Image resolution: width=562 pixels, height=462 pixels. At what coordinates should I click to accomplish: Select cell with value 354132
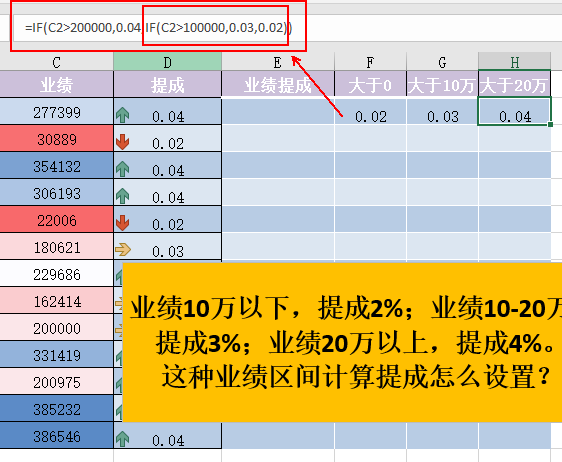[x=57, y=166]
